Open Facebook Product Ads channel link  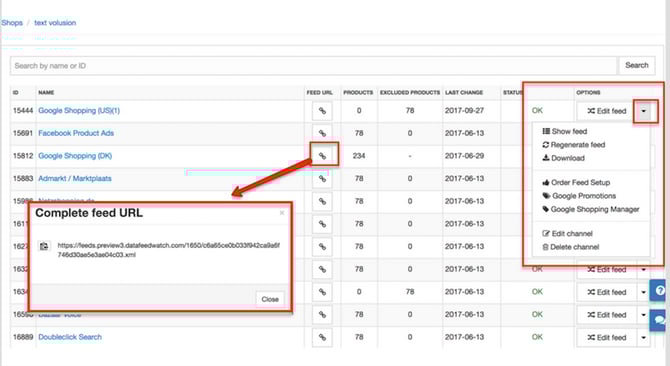coord(76,133)
